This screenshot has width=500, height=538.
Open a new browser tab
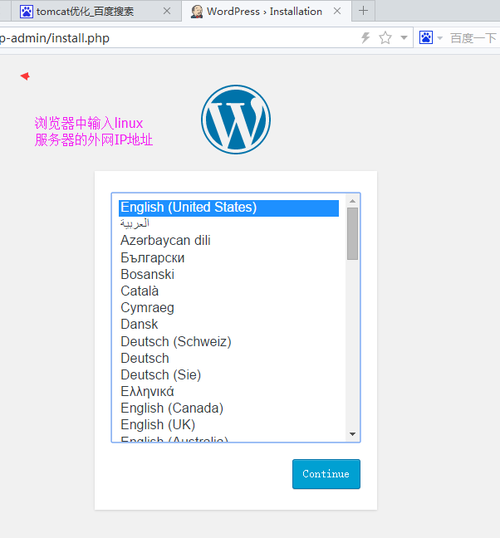point(363,11)
